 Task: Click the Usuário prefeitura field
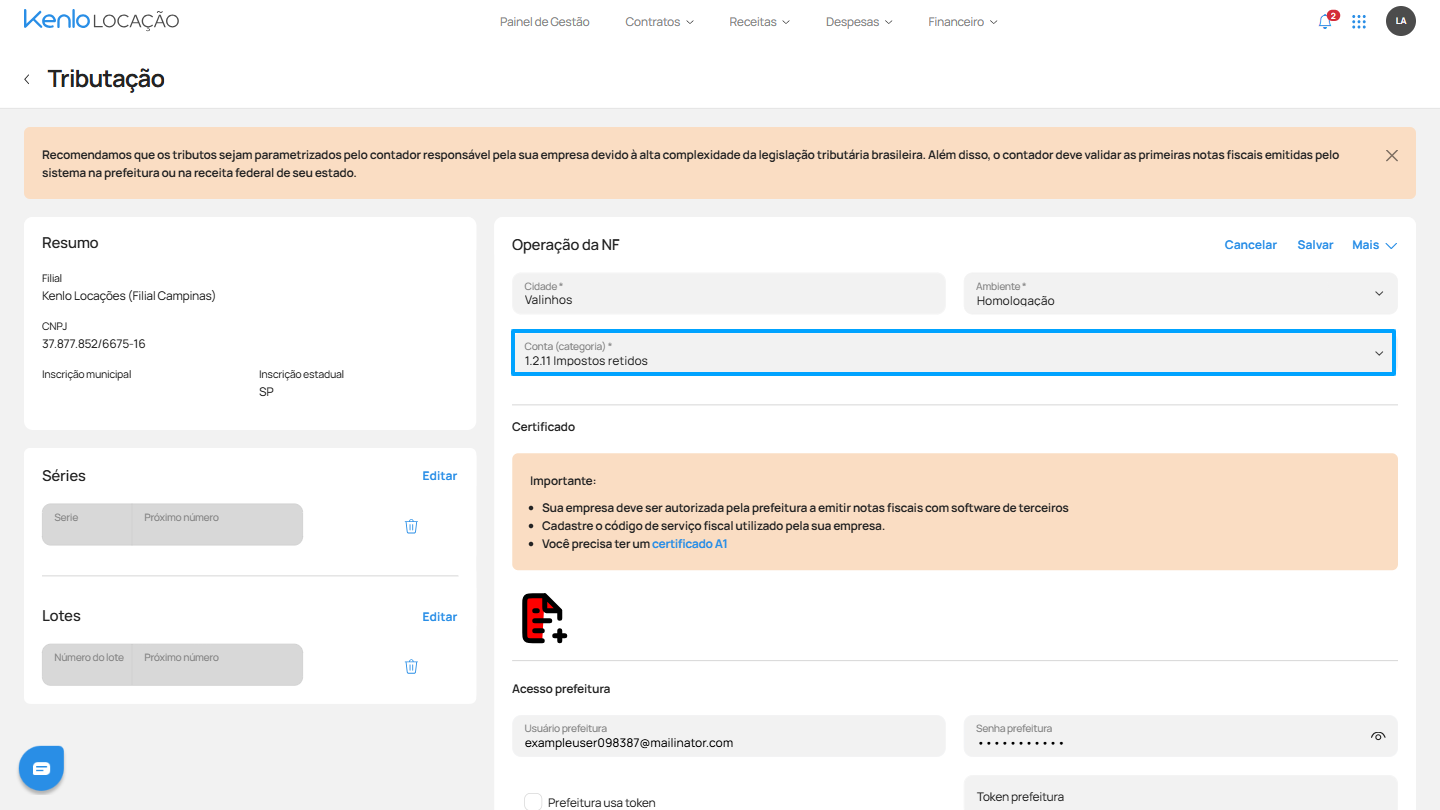728,736
